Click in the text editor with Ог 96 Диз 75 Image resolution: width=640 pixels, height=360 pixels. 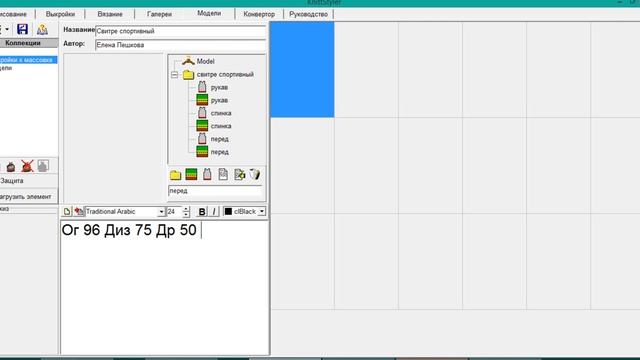(164, 287)
